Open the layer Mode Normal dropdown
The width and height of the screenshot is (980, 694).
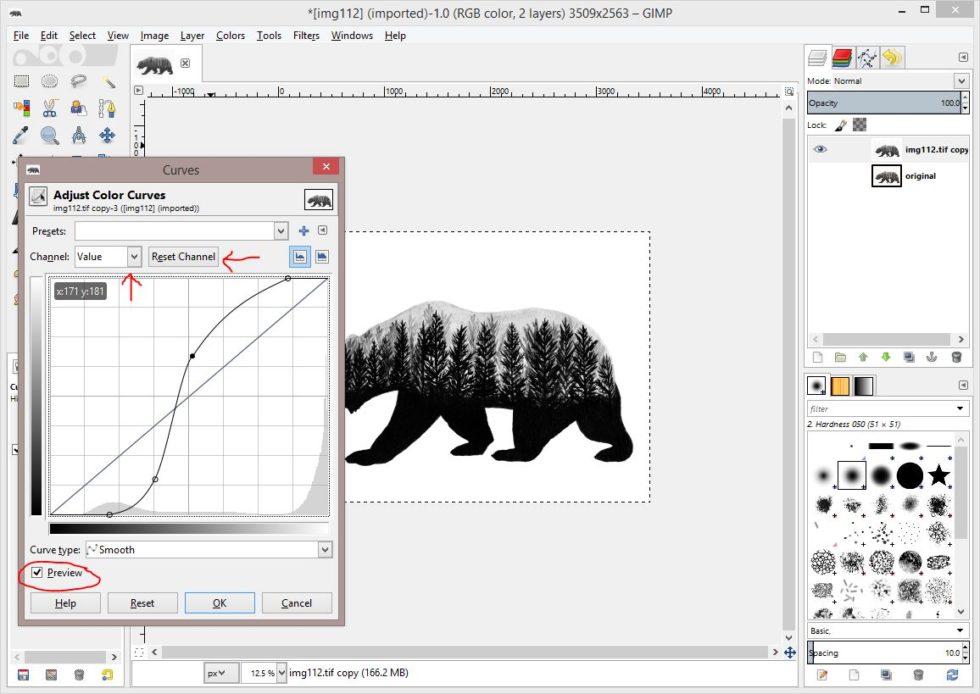(961, 81)
